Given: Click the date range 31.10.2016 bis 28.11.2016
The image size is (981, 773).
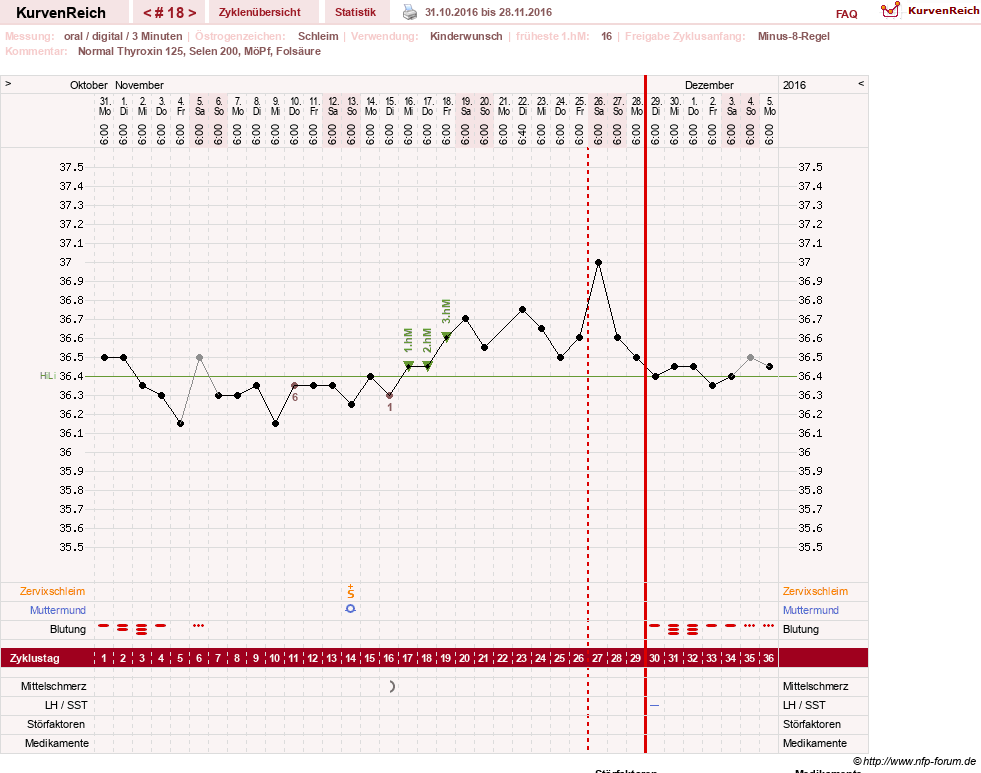Looking at the screenshot, I should (x=489, y=12).
